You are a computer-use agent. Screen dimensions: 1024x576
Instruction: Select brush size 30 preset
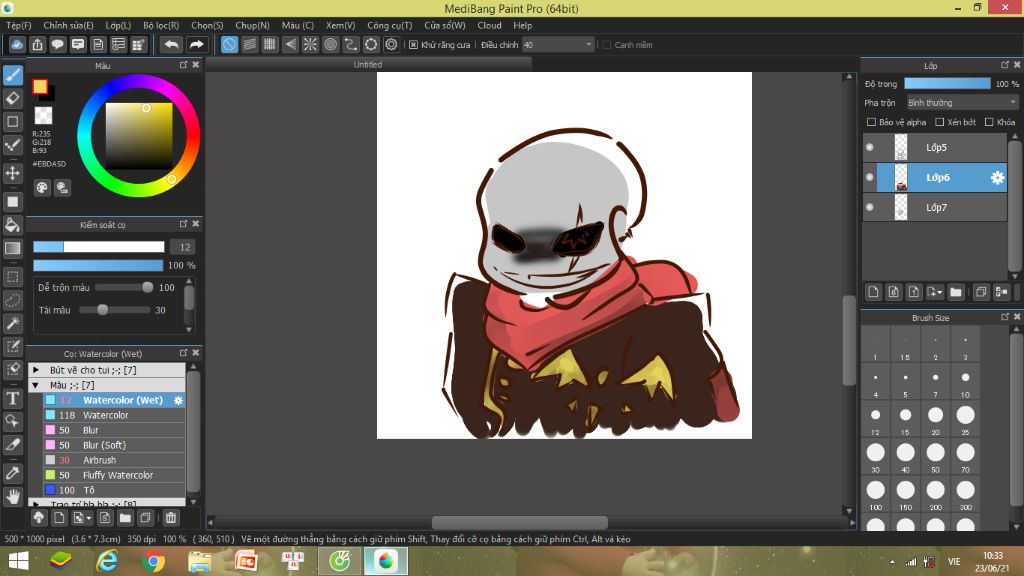pos(875,456)
